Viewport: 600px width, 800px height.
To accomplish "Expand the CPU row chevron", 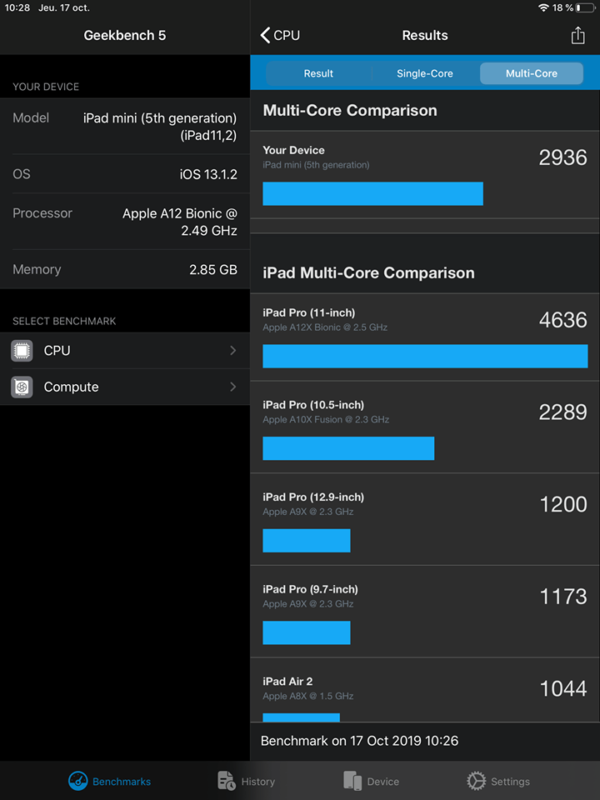I will pos(233,351).
